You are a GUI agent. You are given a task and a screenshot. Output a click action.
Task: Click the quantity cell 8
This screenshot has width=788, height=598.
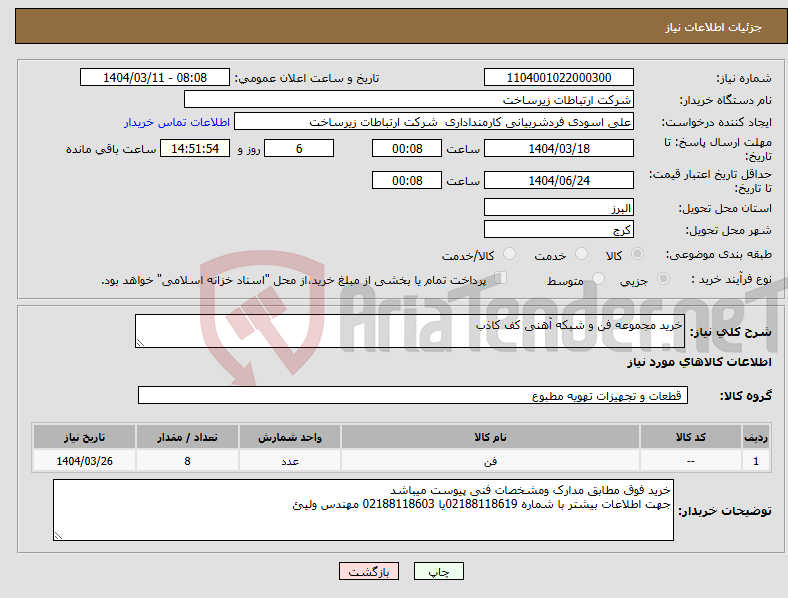pos(187,461)
